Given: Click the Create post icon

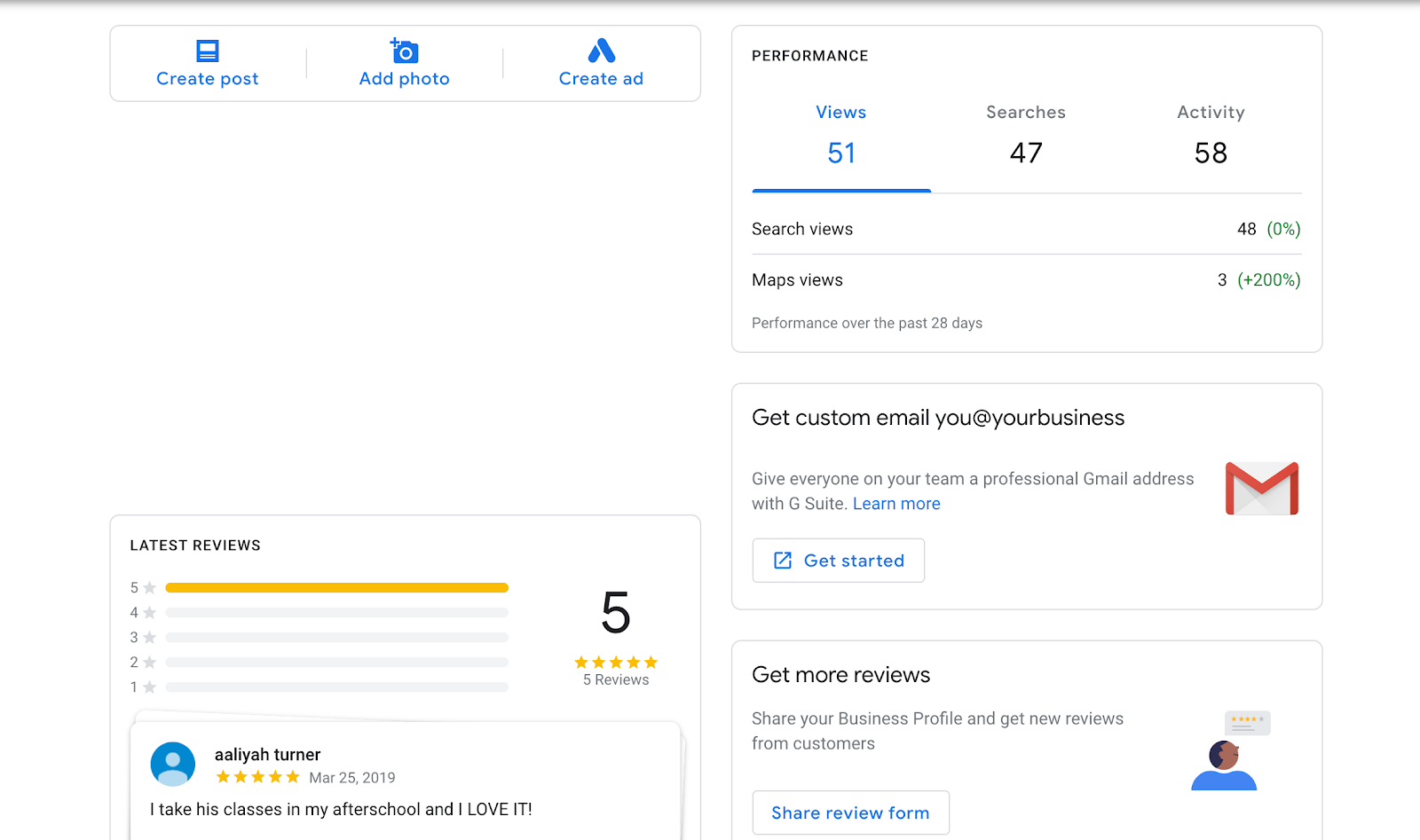Looking at the screenshot, I should point(208,51).
